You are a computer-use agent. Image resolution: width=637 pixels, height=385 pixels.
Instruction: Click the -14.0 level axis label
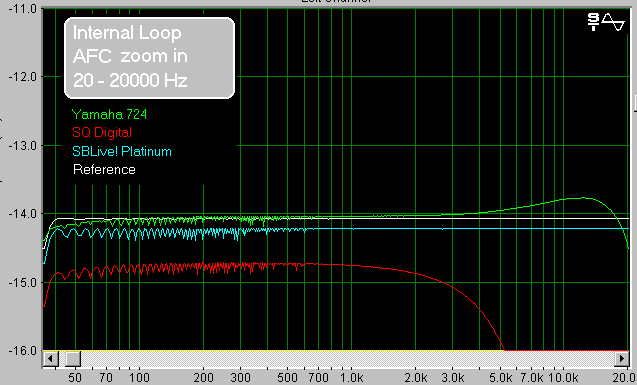click(x=22, y=213)
